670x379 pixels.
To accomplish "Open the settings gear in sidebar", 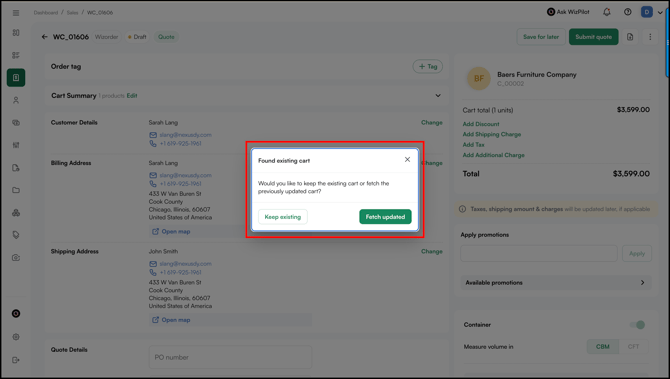I will click(x=16, y=337).
